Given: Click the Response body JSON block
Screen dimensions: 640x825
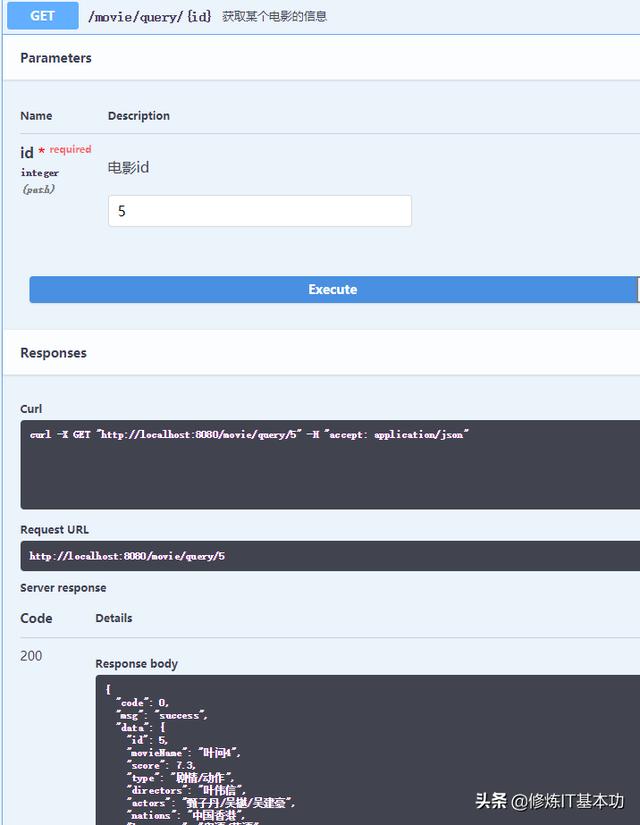Looking at the screenshot, I should click(x=367, y=750).
